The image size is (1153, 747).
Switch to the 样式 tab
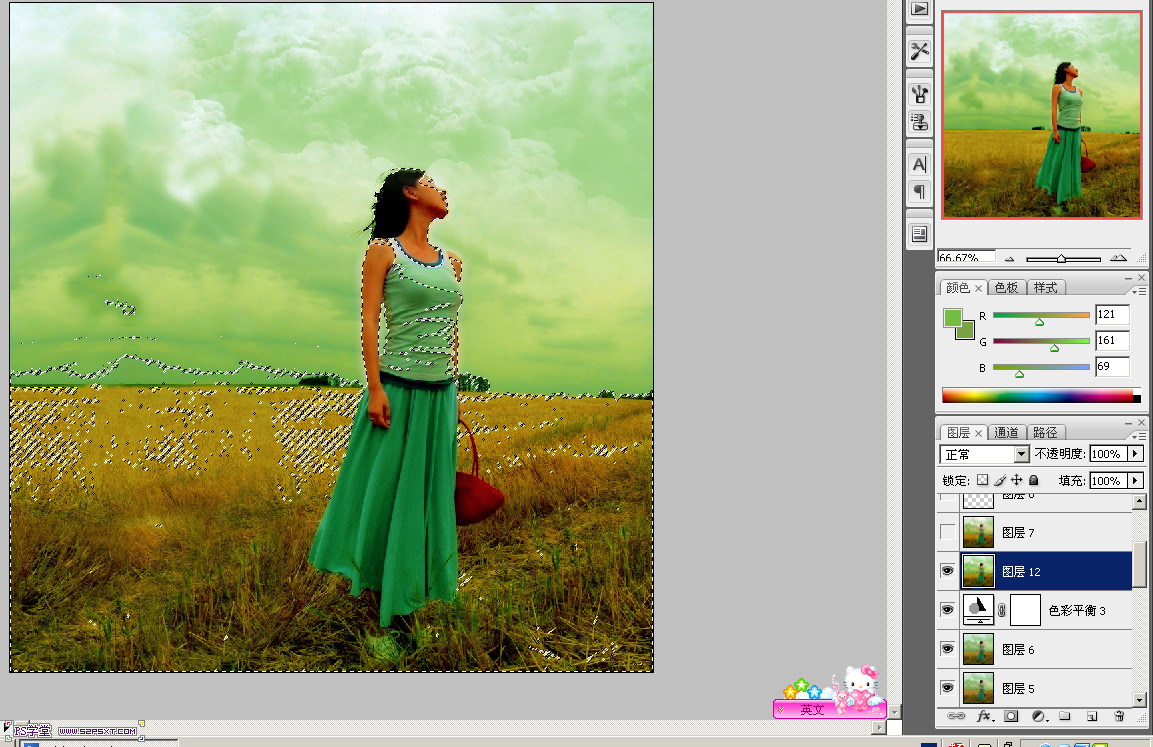pyautogui.click(x=1046, y=287)
